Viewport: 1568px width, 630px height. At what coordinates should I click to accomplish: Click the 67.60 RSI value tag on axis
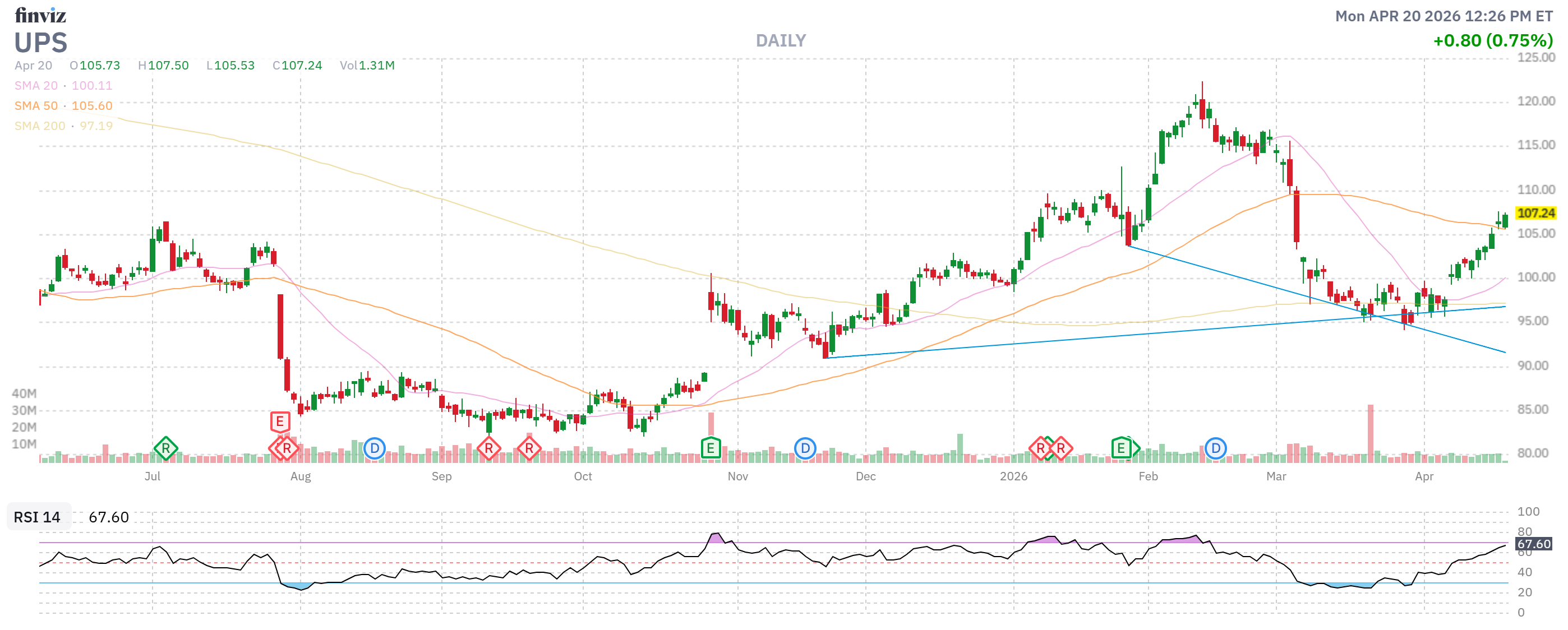[1533, 544]
